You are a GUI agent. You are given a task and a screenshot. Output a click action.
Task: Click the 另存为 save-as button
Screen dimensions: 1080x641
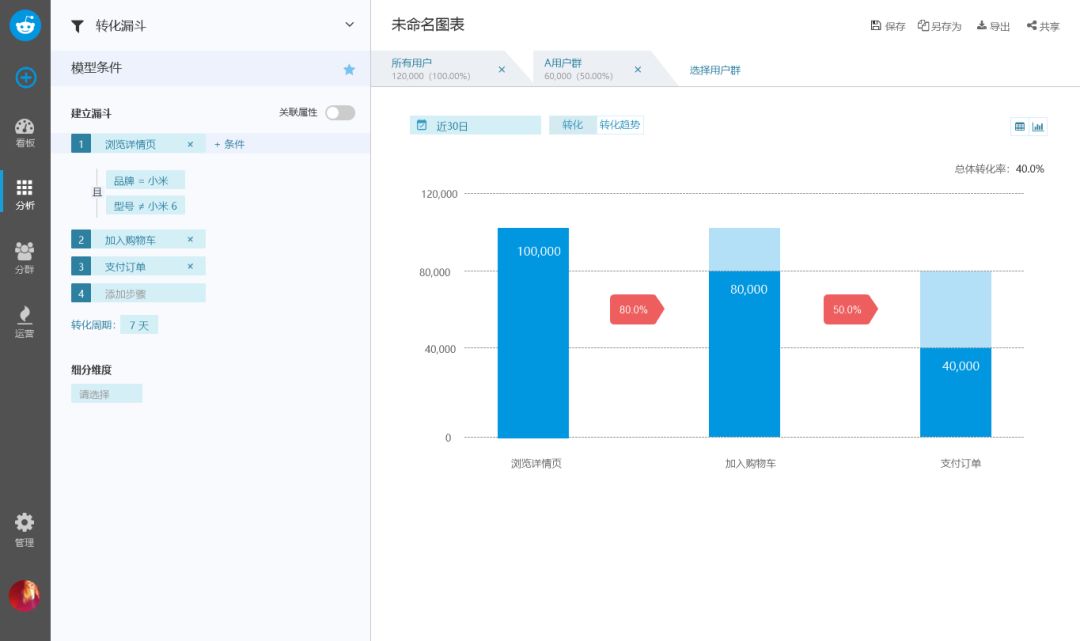point(939,26)
